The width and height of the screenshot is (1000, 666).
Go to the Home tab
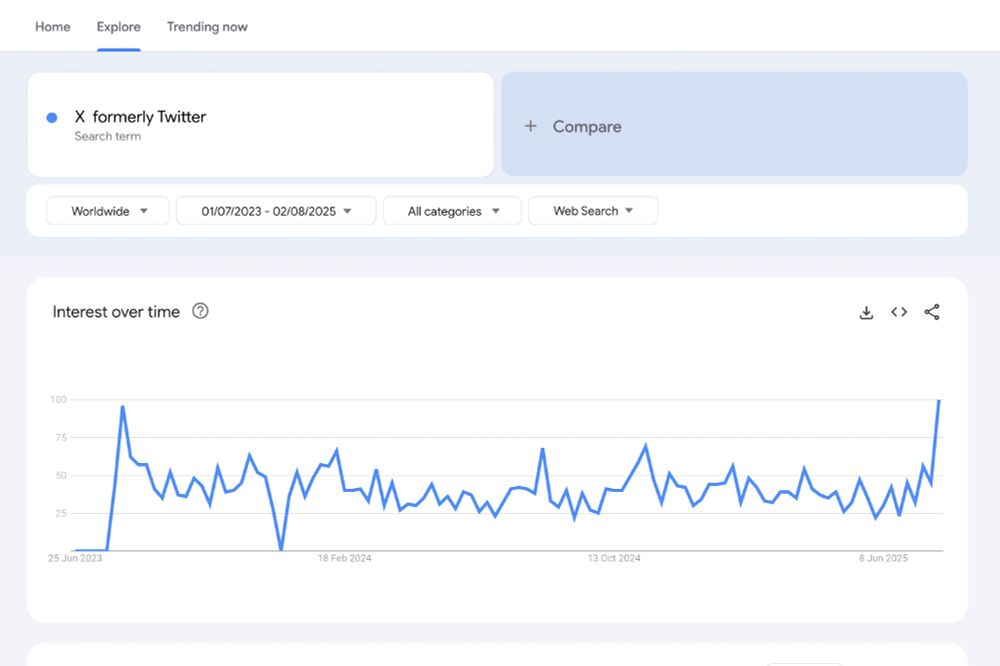point(53,27)
